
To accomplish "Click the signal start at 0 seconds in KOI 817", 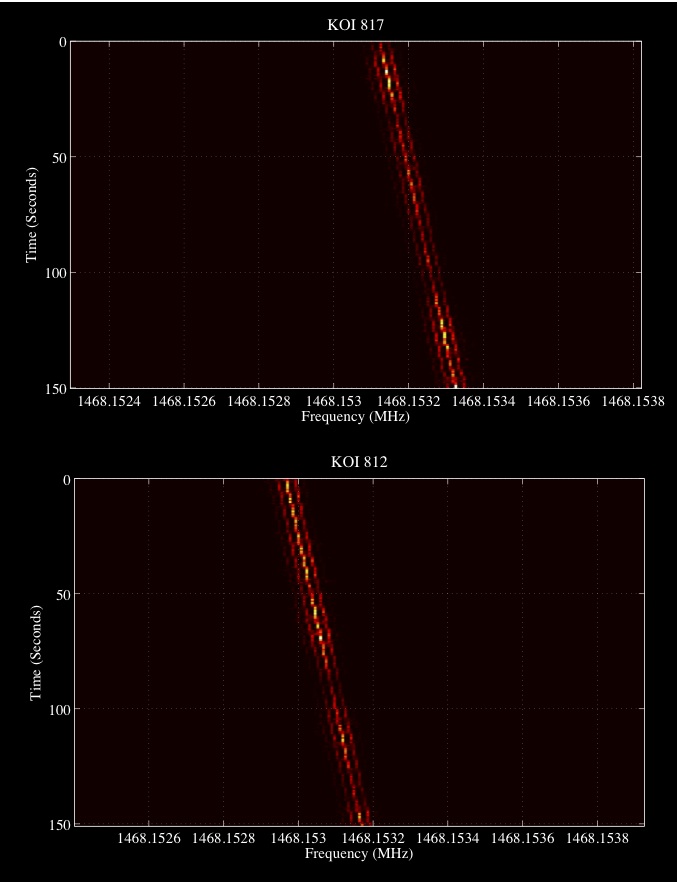I will pos(383,49).
